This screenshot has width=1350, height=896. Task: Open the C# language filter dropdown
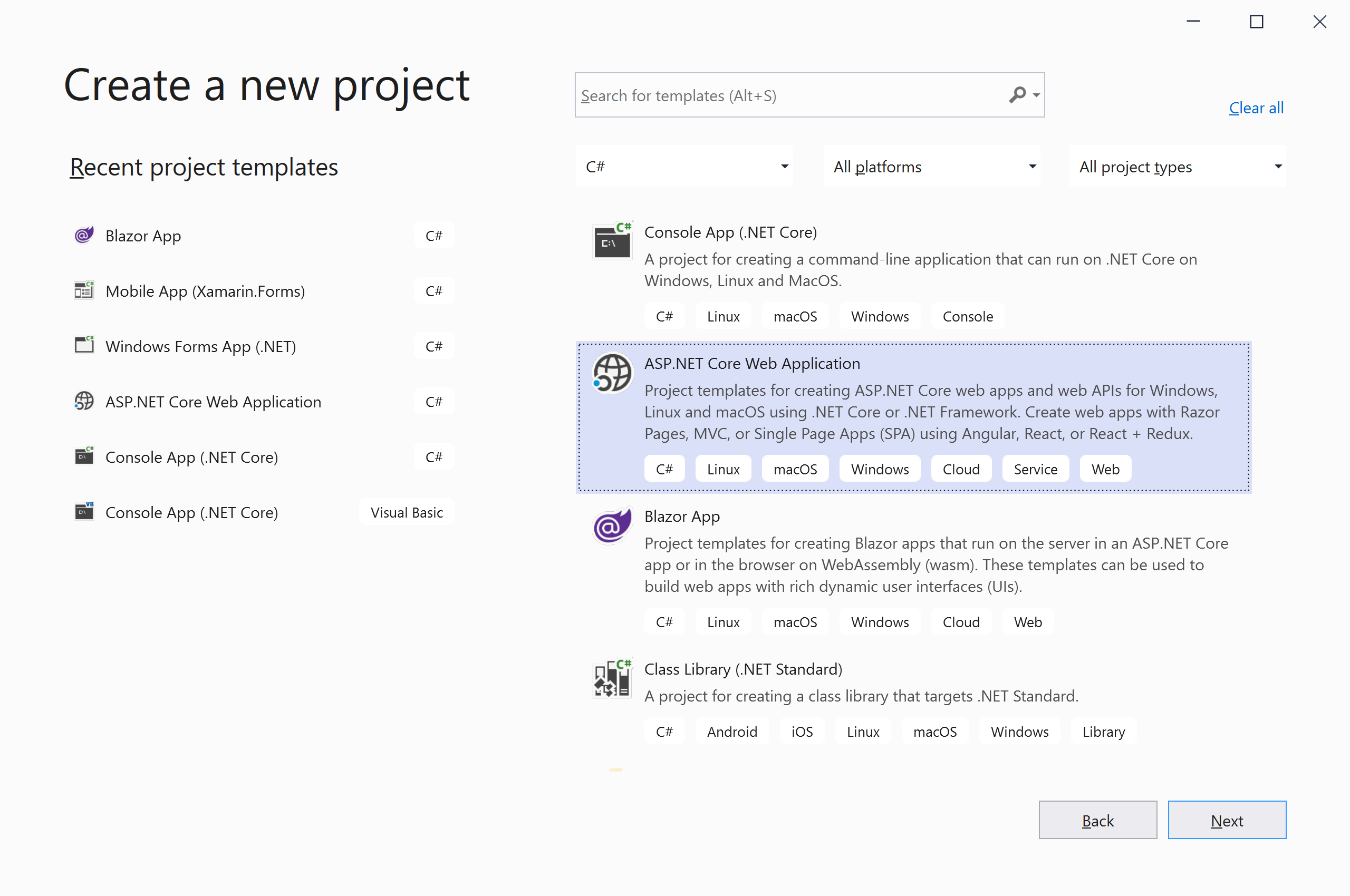point(684,166)
